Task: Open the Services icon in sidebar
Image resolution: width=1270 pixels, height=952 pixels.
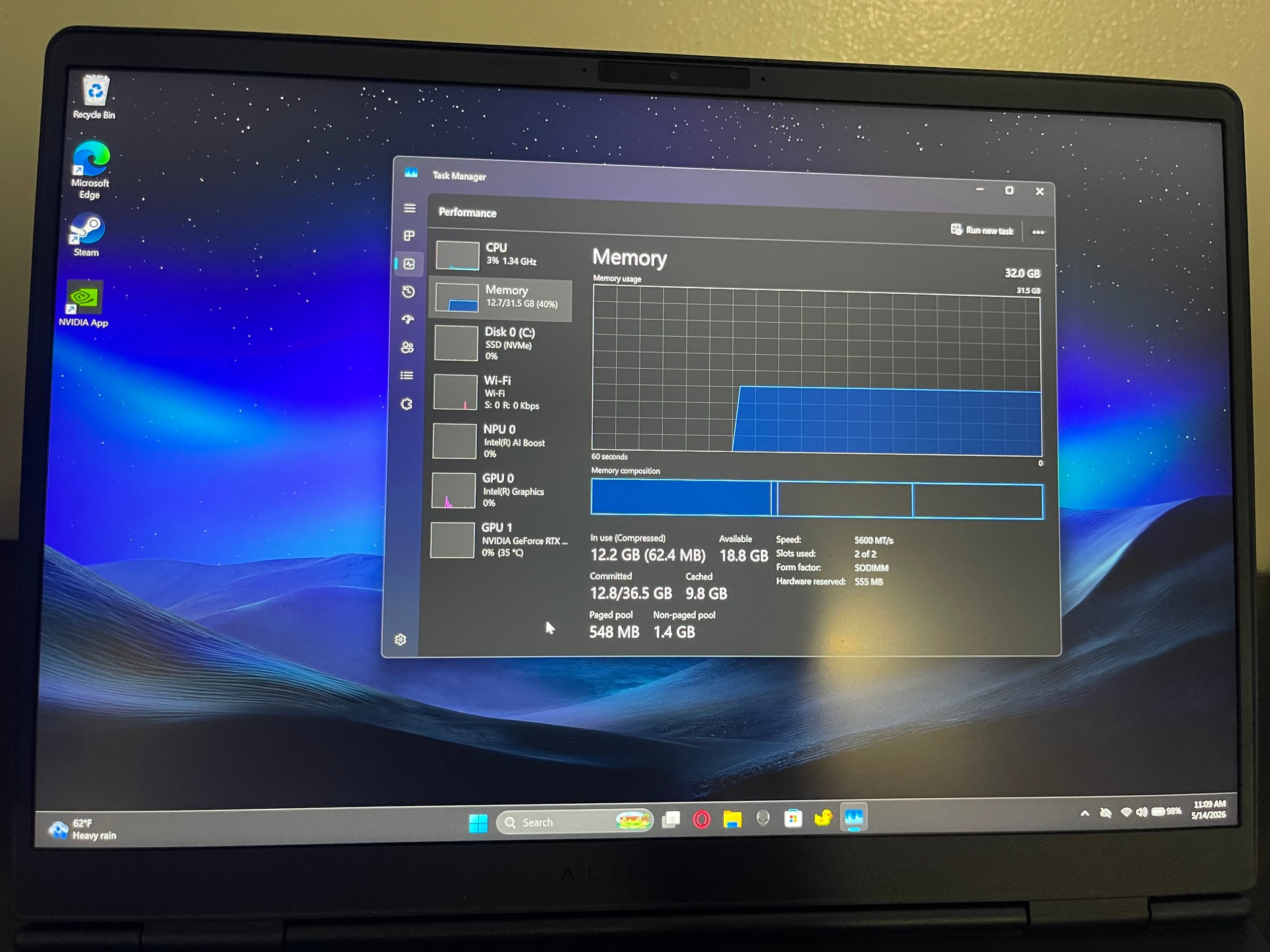Action: pos(406,404)
